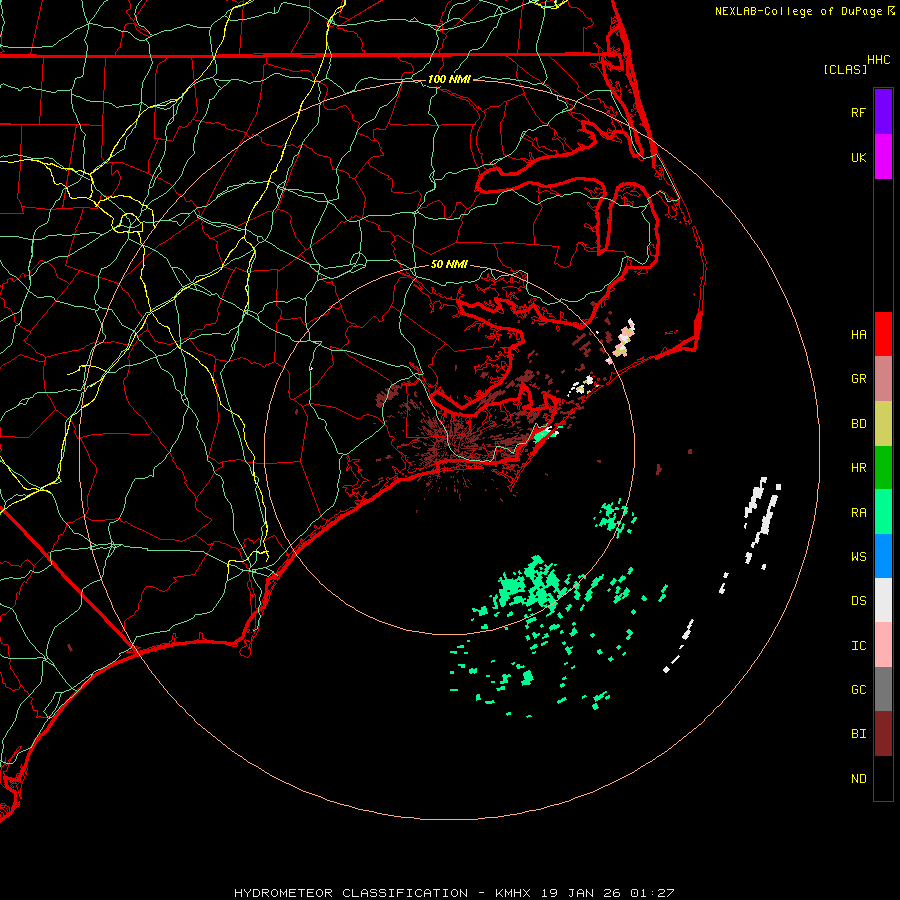The width and height of the screenshot is (900, 900).
Task: Click the DS white legend swatch
Action: click(x=883, y=600)
